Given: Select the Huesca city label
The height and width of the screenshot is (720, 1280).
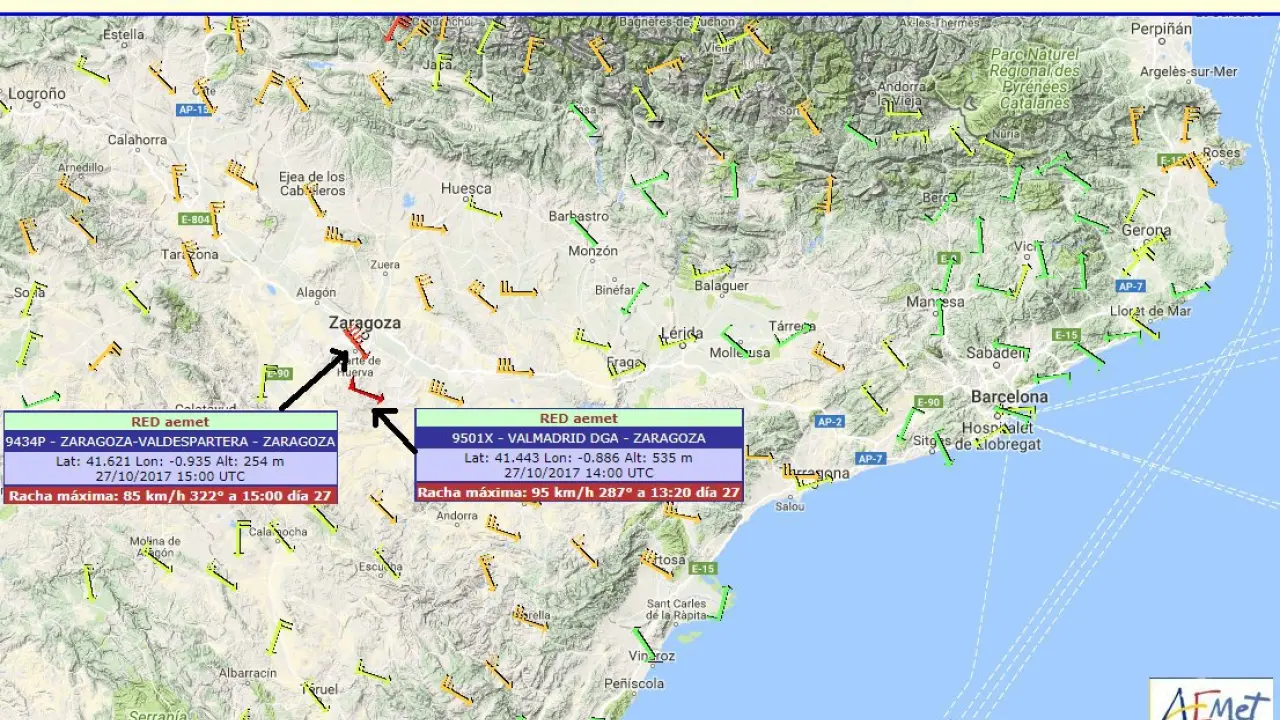Looking at the screenshot, I should coord(466,188).
